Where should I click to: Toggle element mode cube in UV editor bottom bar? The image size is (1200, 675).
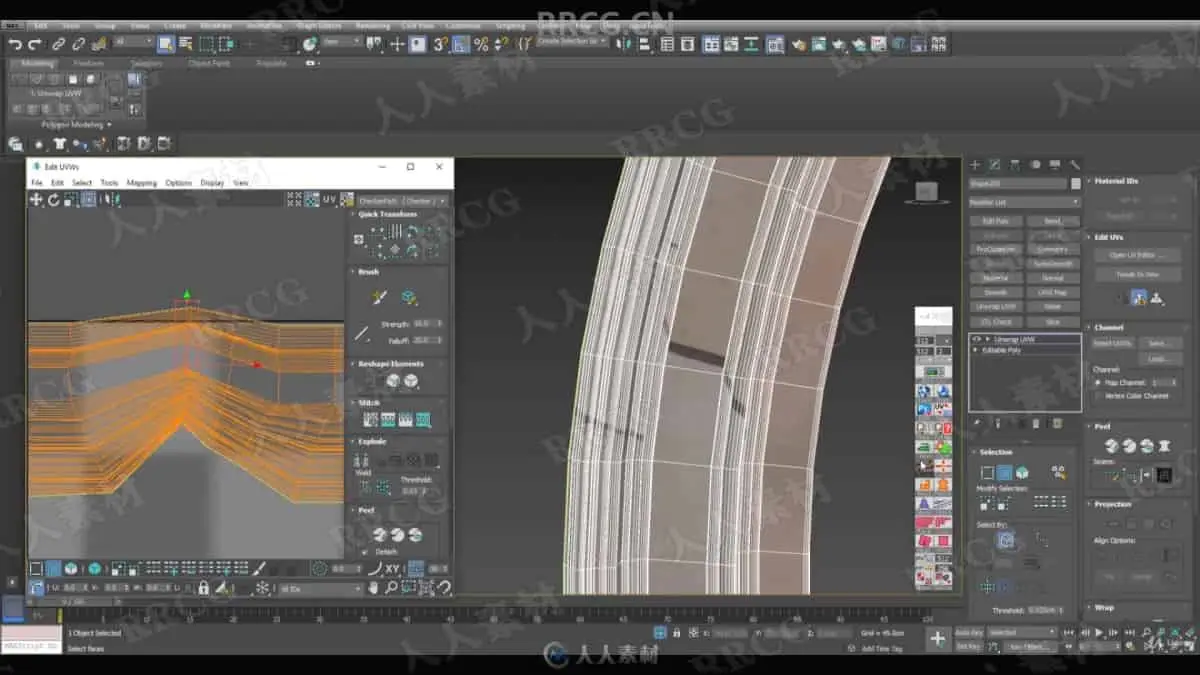95,568
